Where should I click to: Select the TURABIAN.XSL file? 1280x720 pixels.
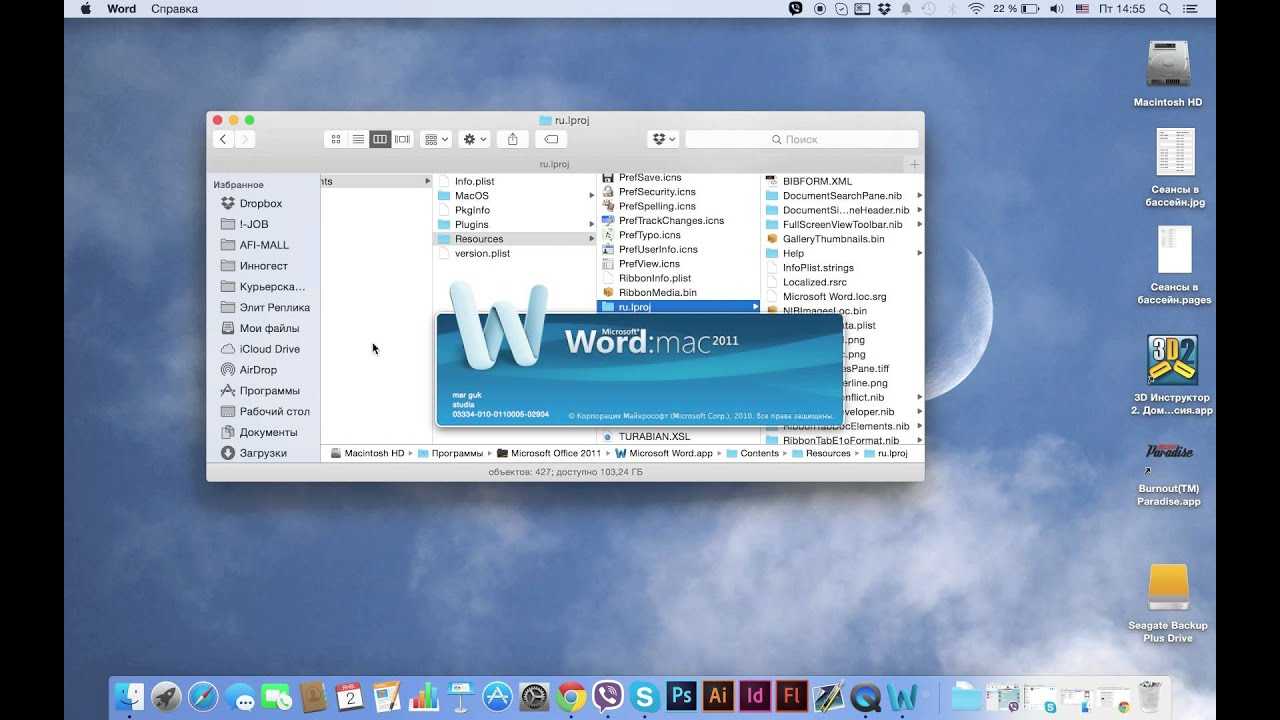[654, 437]
